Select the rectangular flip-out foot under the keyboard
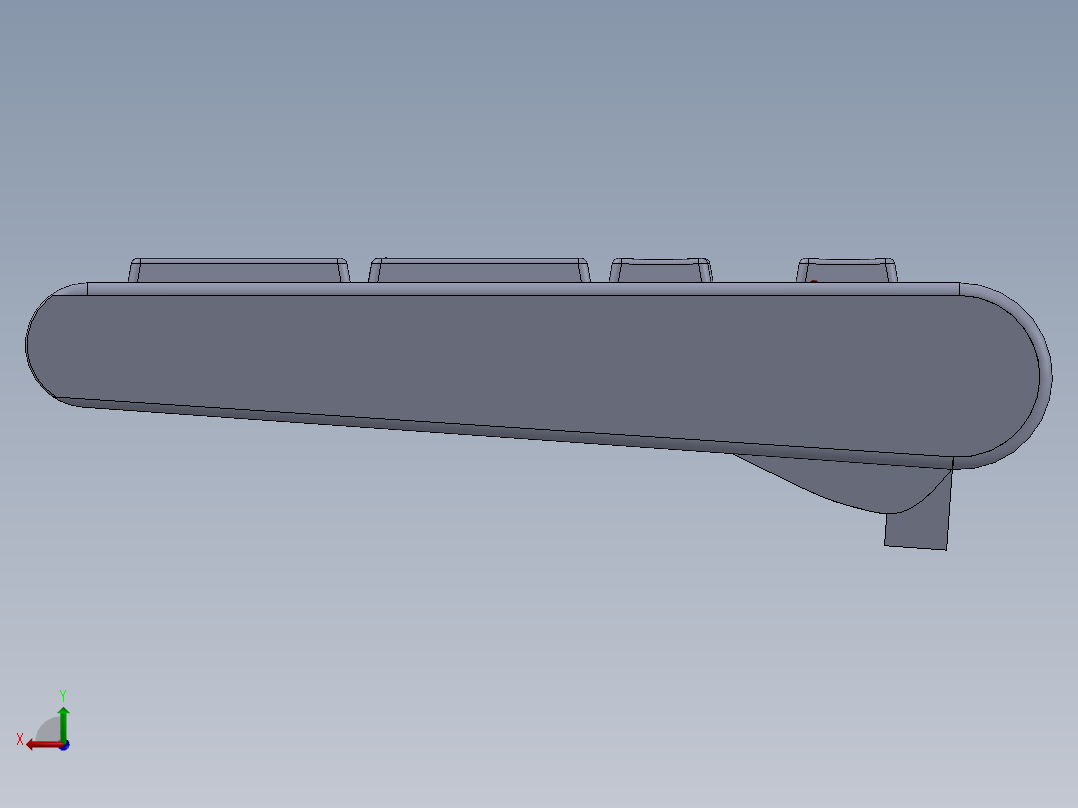This screenshot has width=1078, height=808. 925,526
